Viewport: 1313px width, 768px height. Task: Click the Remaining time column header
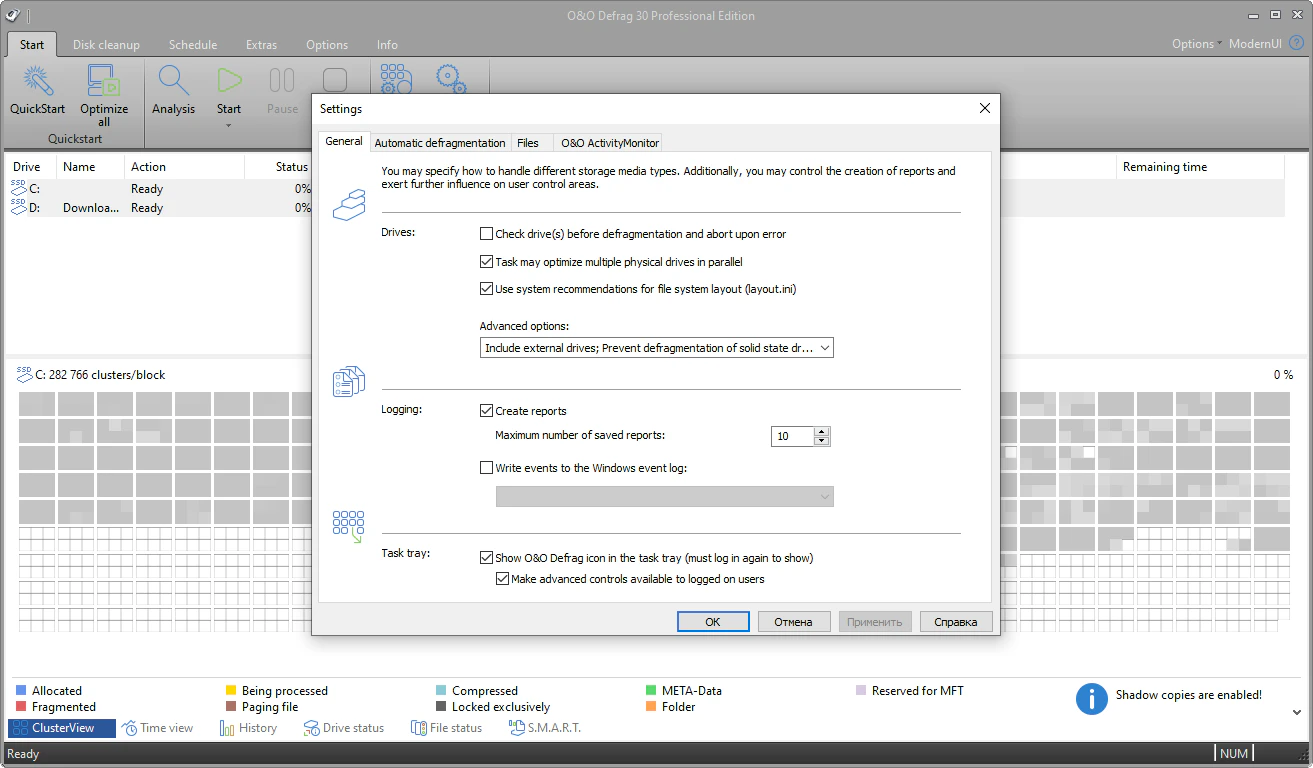coord(1198,167)
